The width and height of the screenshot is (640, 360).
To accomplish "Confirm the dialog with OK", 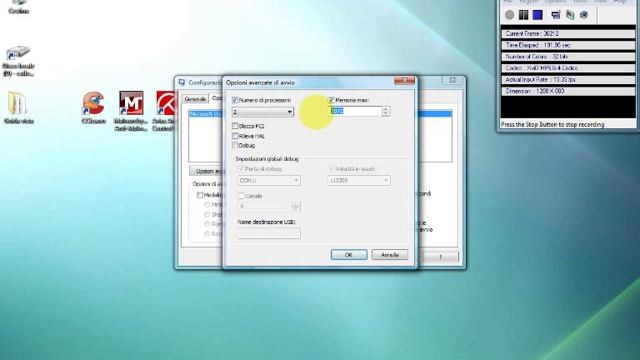I will [349, 255].
